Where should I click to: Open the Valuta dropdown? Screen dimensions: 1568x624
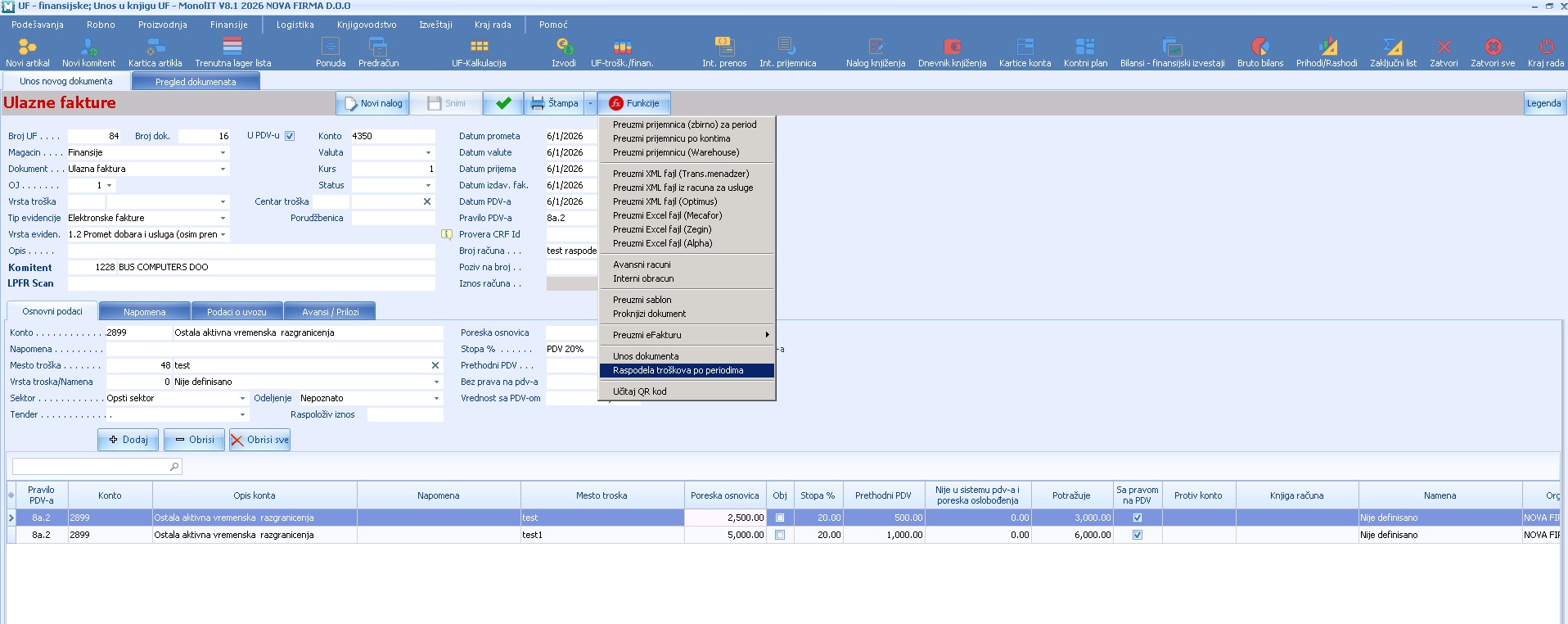tap(428, 152)
